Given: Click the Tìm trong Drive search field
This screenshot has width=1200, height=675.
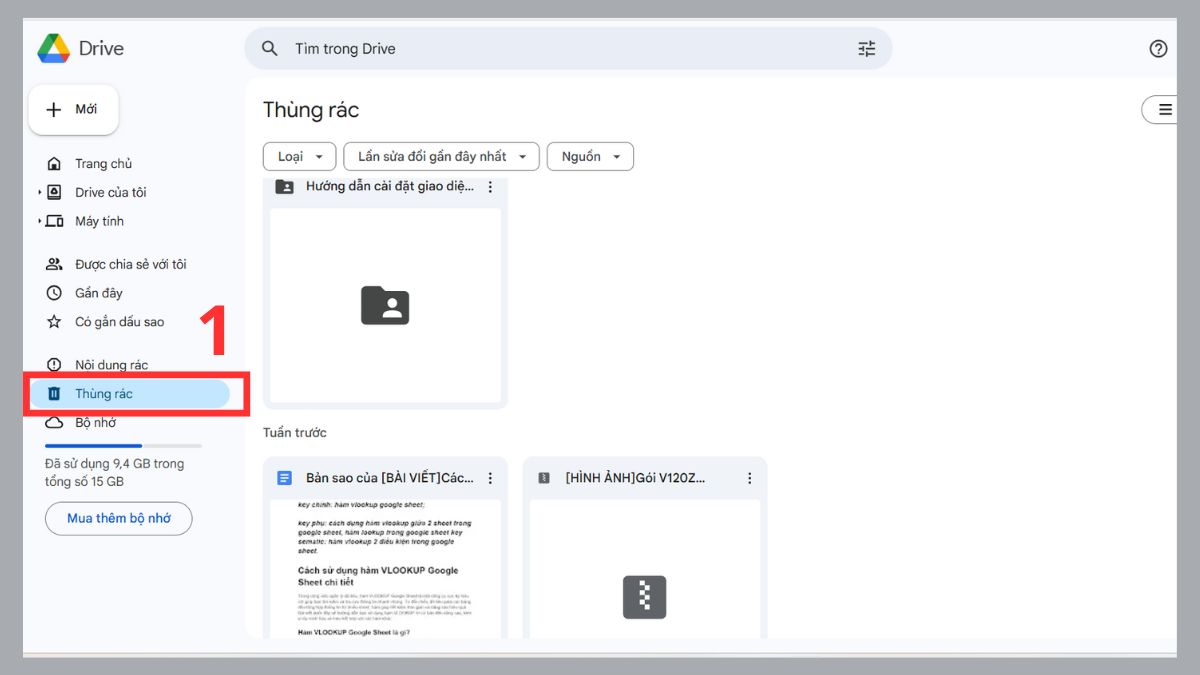Looking at the screenshot, I should pos(567,48).
